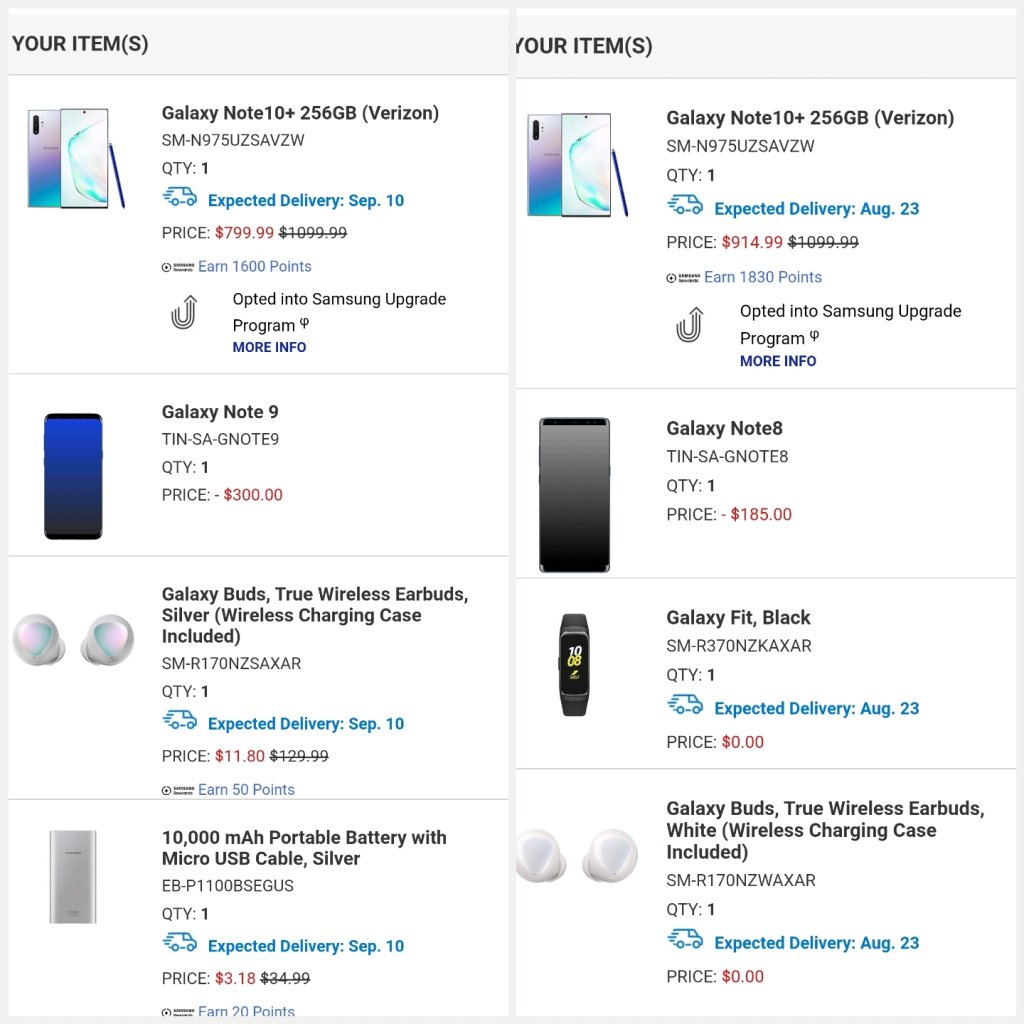Select the silver Portable Battery product image
Viewport: 1024px width, 1024px height.
click(73, 877)
